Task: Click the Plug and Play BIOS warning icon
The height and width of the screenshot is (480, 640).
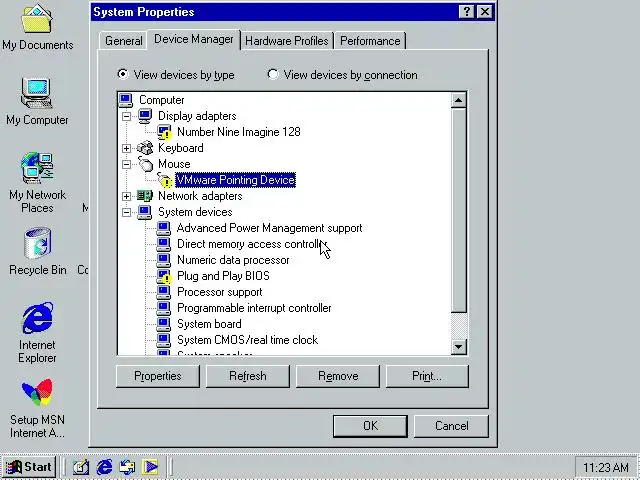Action: (x=164, y=276)
